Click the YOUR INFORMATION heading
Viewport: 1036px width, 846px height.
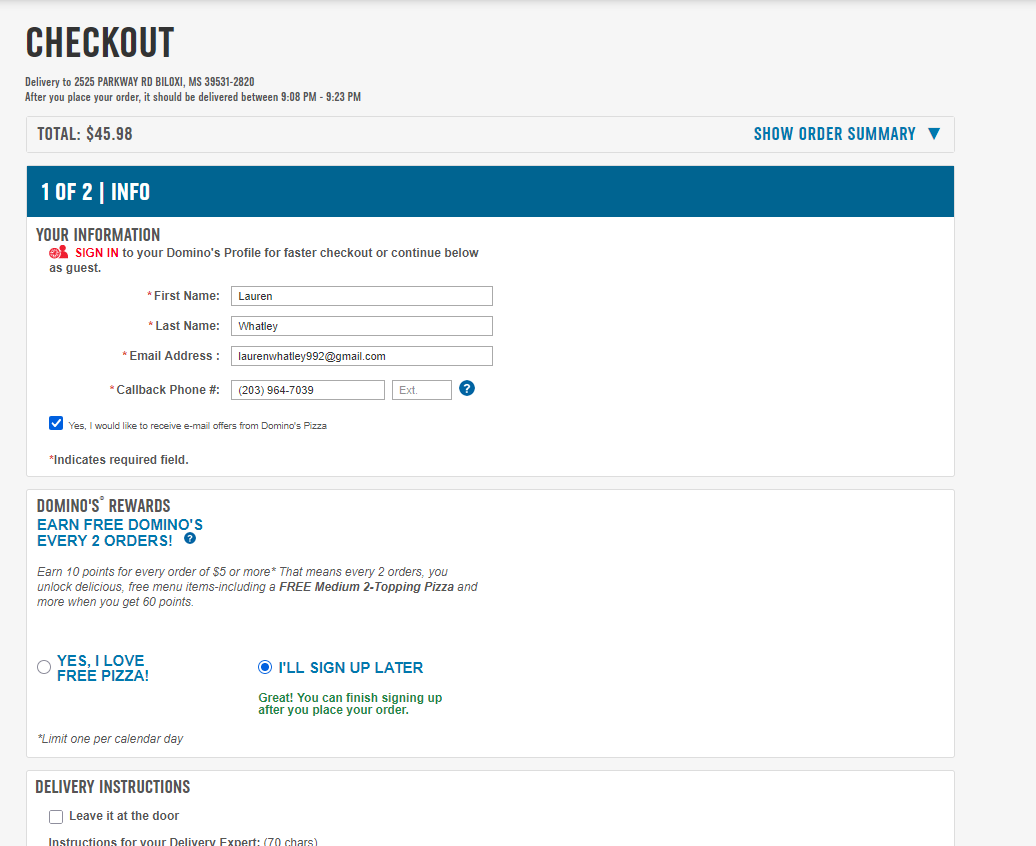tap(98, 235)
